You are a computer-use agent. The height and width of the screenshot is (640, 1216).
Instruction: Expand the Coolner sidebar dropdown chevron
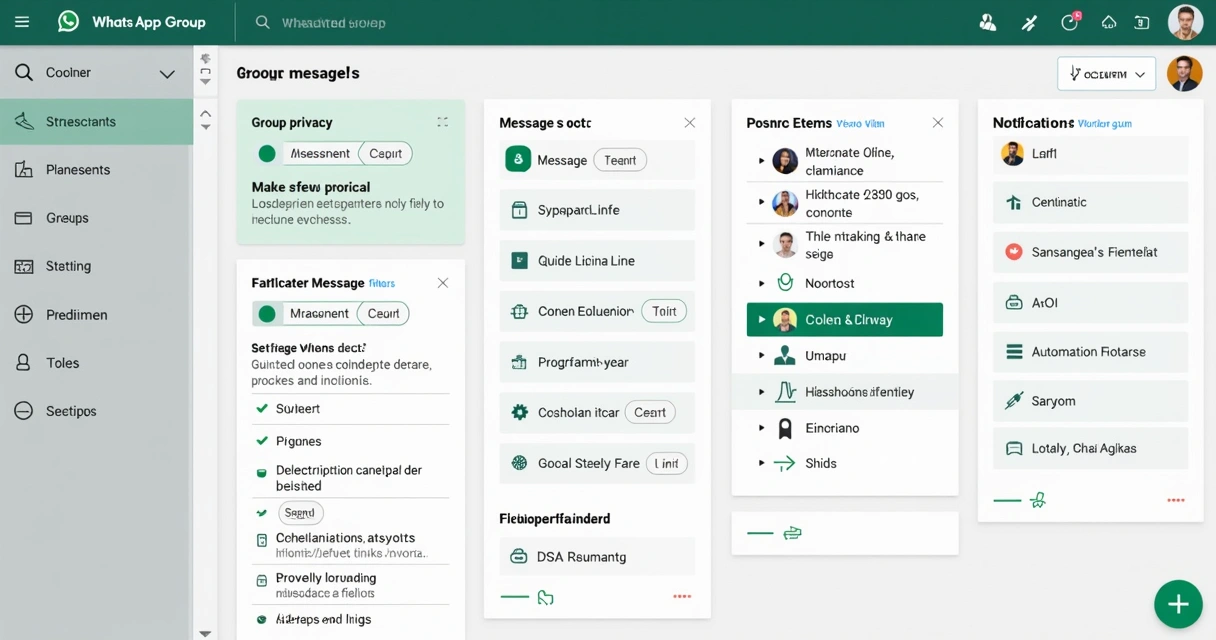[167, 74]
